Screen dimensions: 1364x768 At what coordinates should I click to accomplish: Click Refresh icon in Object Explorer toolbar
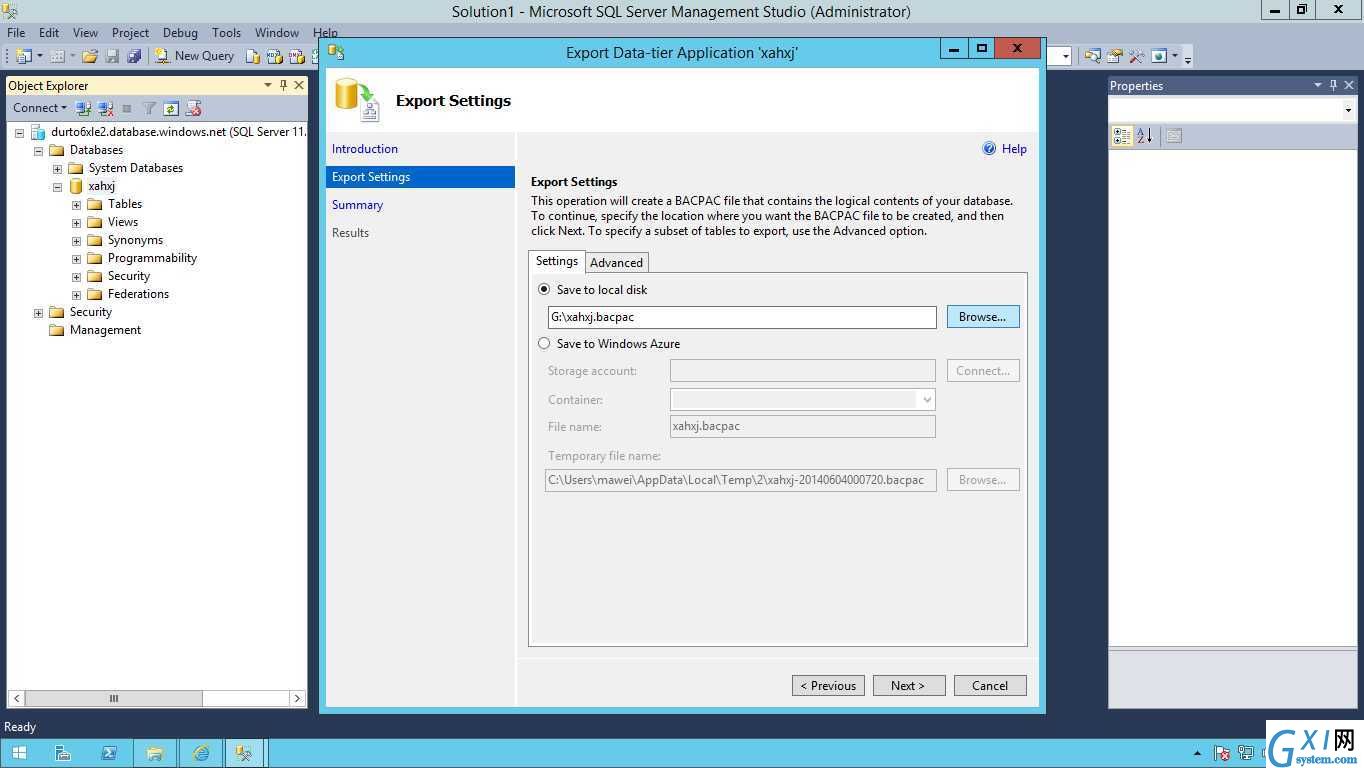coord(171,108)
